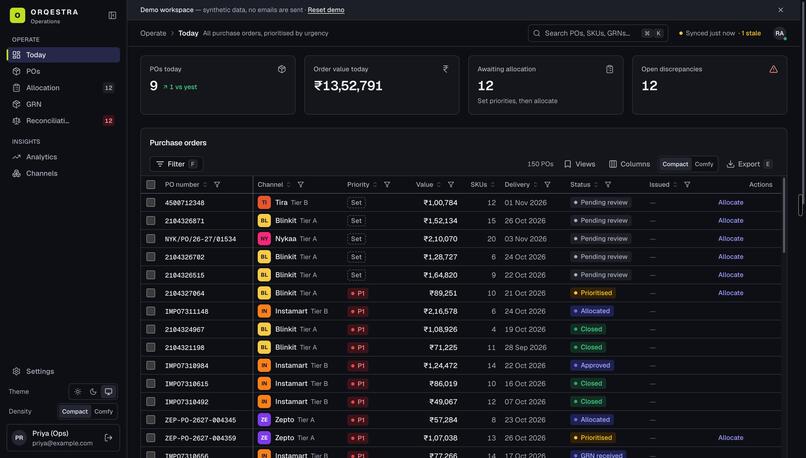Open the POs section in sidebar
Image resolution: width=806 pixels, height=458 pixels.
[x=64, y=71]
